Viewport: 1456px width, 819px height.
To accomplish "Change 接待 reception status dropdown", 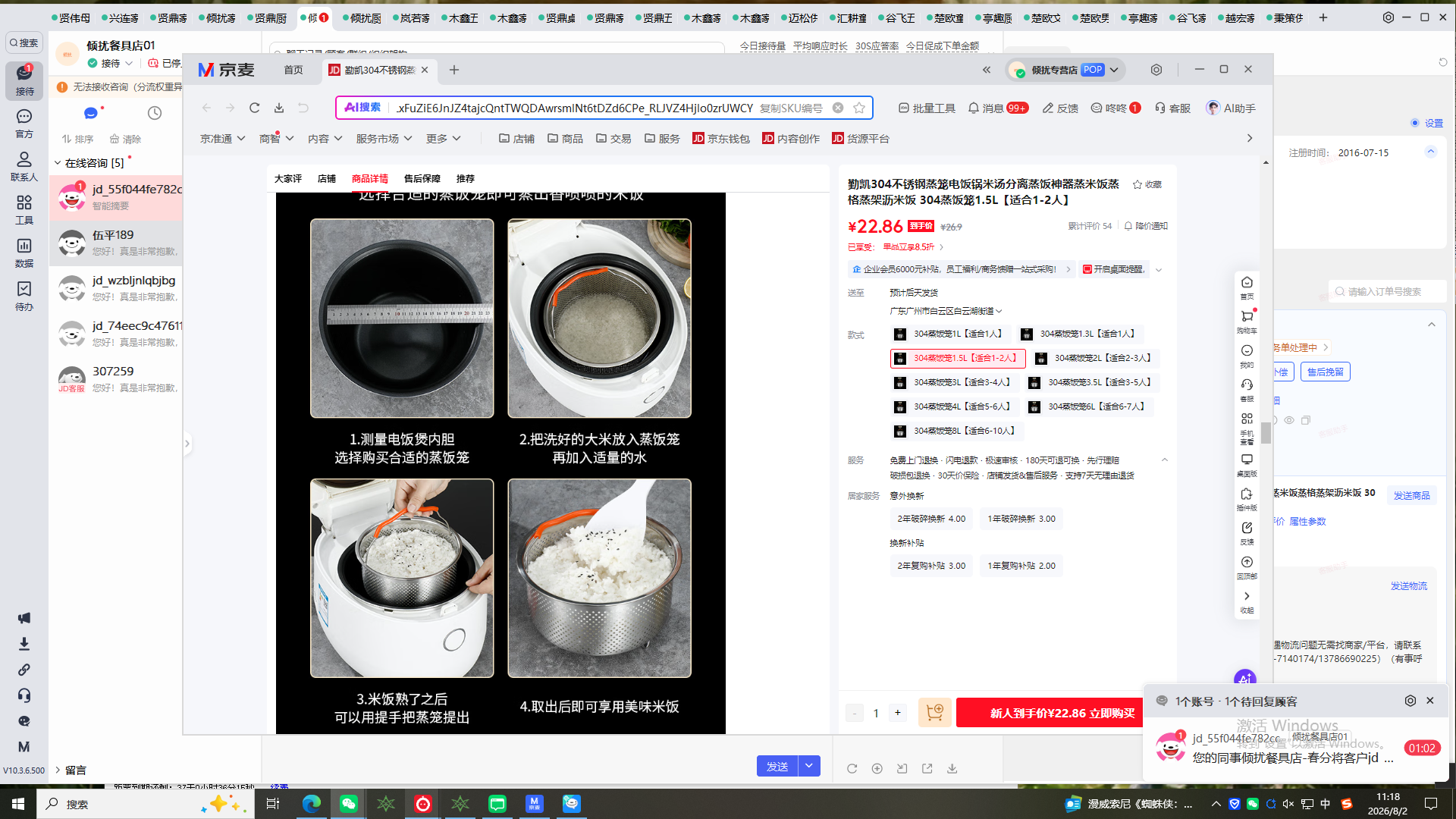I will [110, 64].
